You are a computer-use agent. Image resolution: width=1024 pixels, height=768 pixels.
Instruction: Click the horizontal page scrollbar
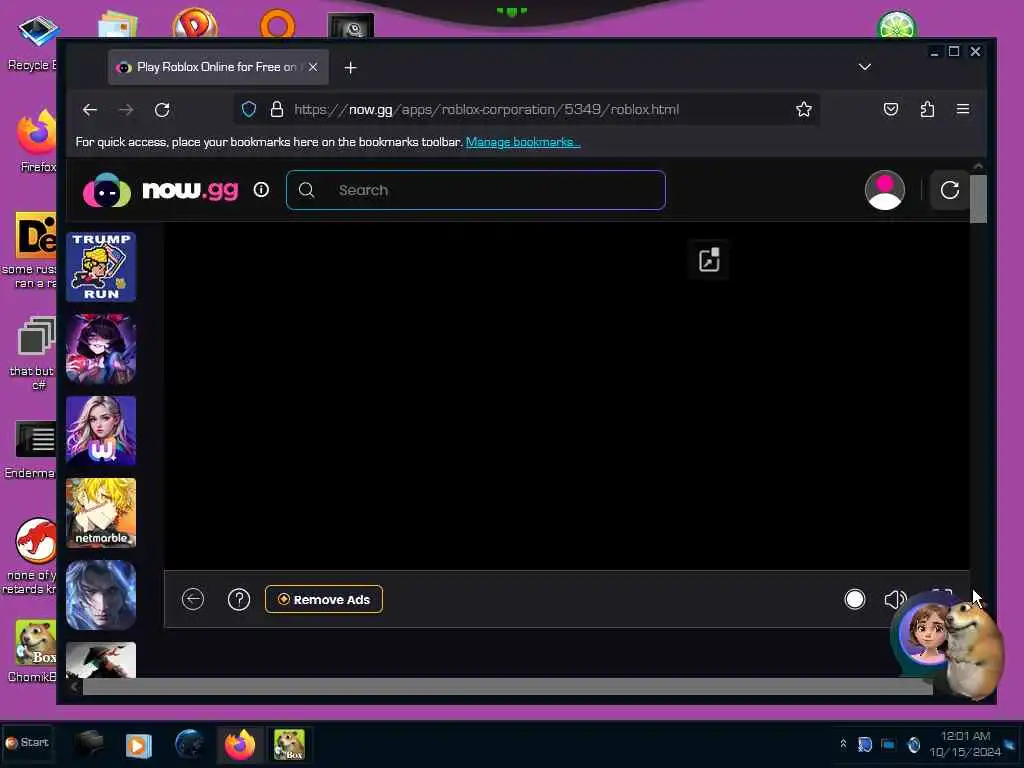point(507,686)
